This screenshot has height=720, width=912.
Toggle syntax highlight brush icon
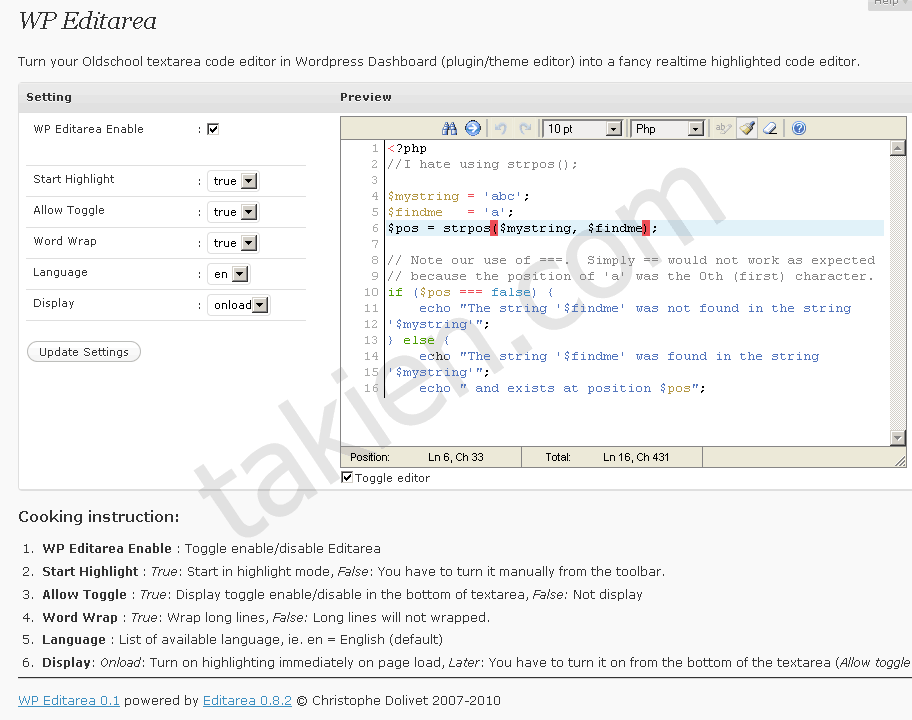point(747,129)
